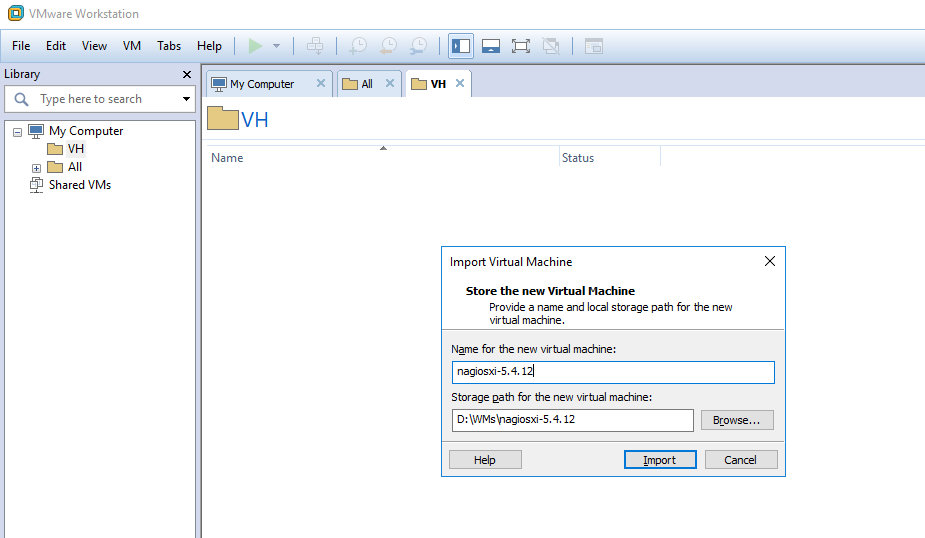925x538 pixels.
Task: Close the VH tab
Action: coord(460,83)
